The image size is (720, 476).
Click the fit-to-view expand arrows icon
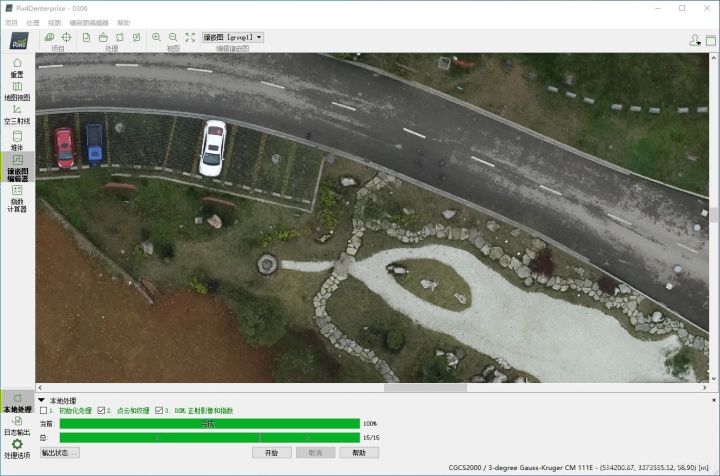tap(190, 37)
